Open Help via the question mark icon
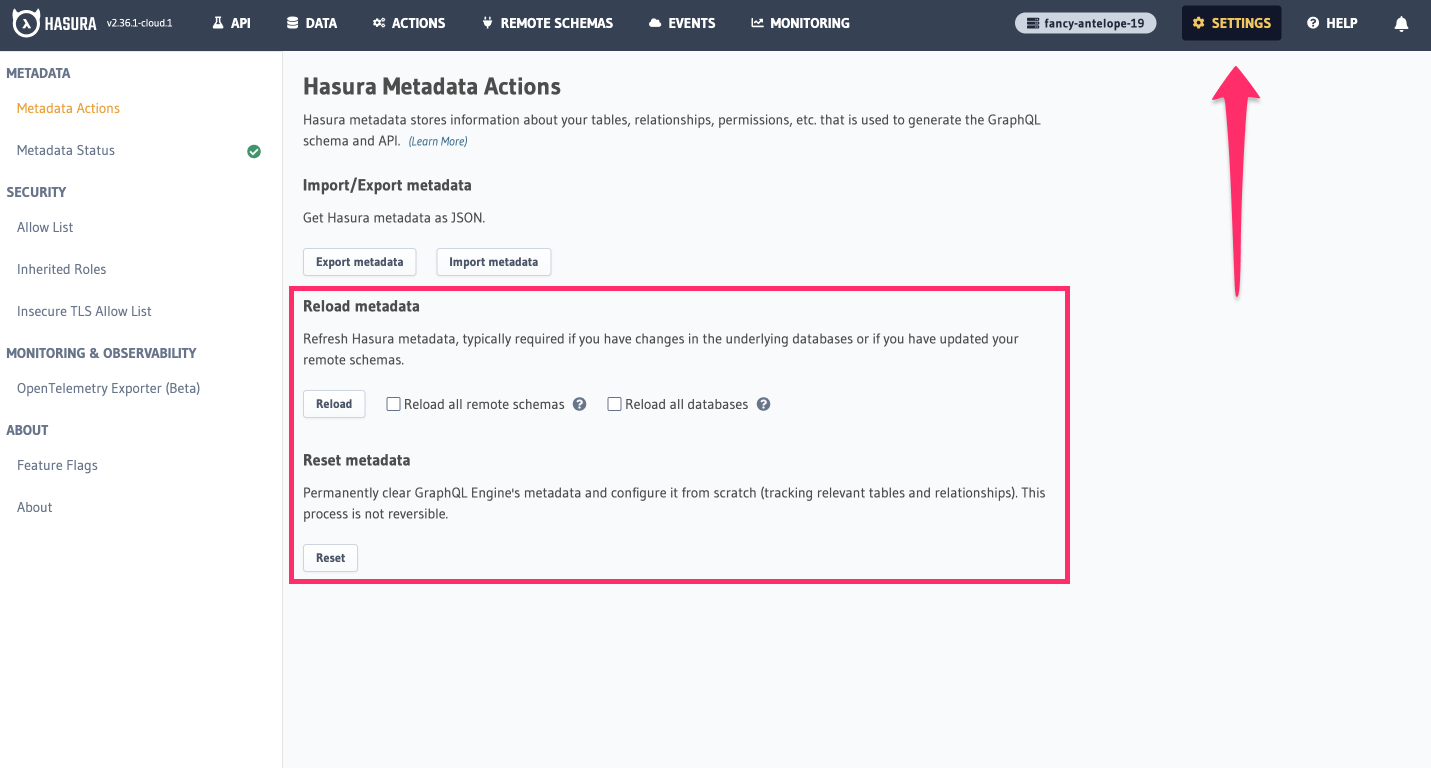The image size is (1431, 768). 1312,22
